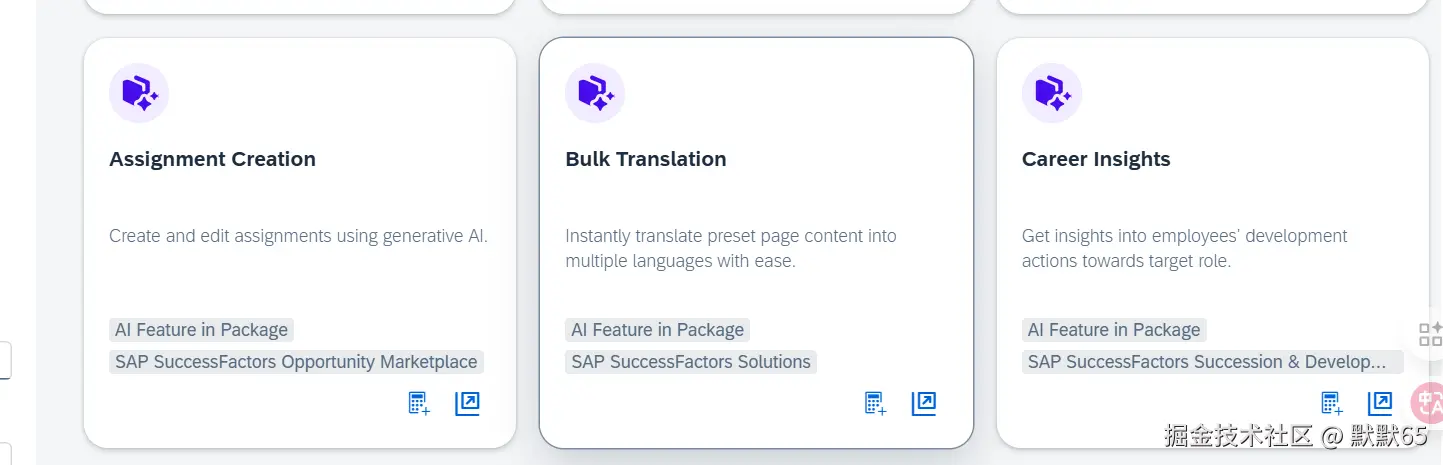Screen dimensions: 1443x465
Task: Open the Bulk Translation card title
Action: tap(646, 159)
